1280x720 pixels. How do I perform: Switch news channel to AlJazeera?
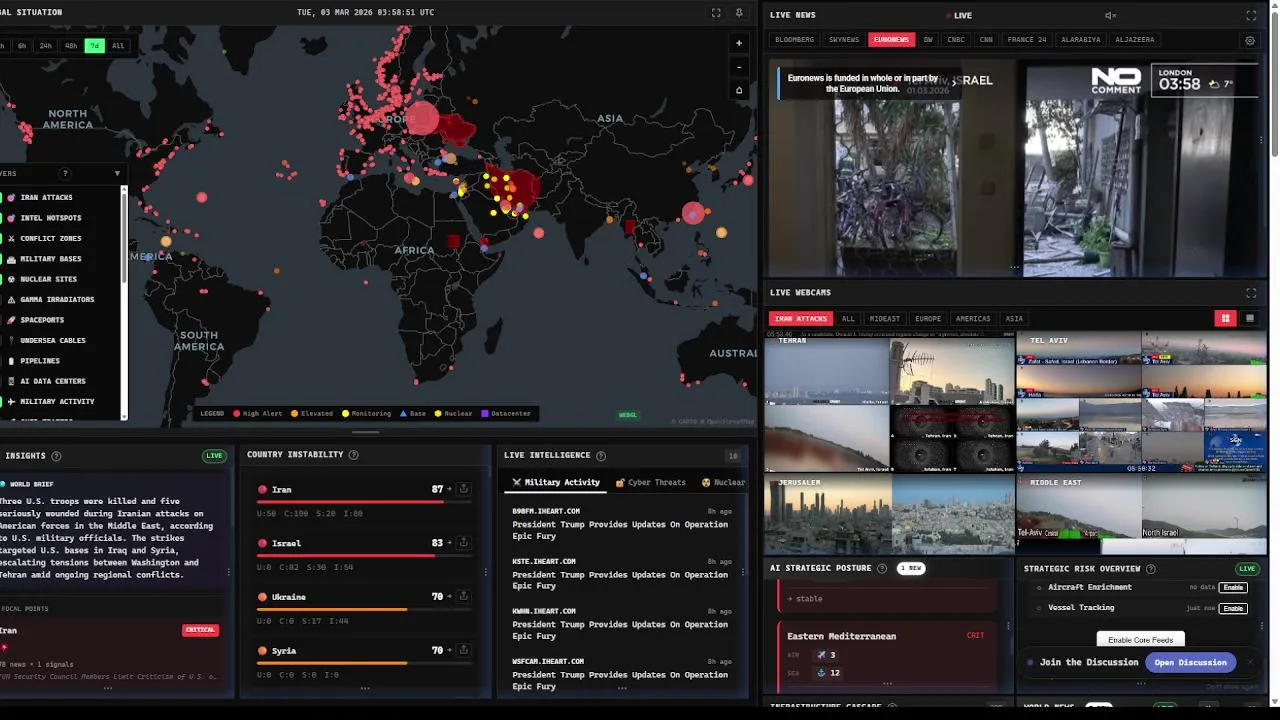tap(1135, 40)
